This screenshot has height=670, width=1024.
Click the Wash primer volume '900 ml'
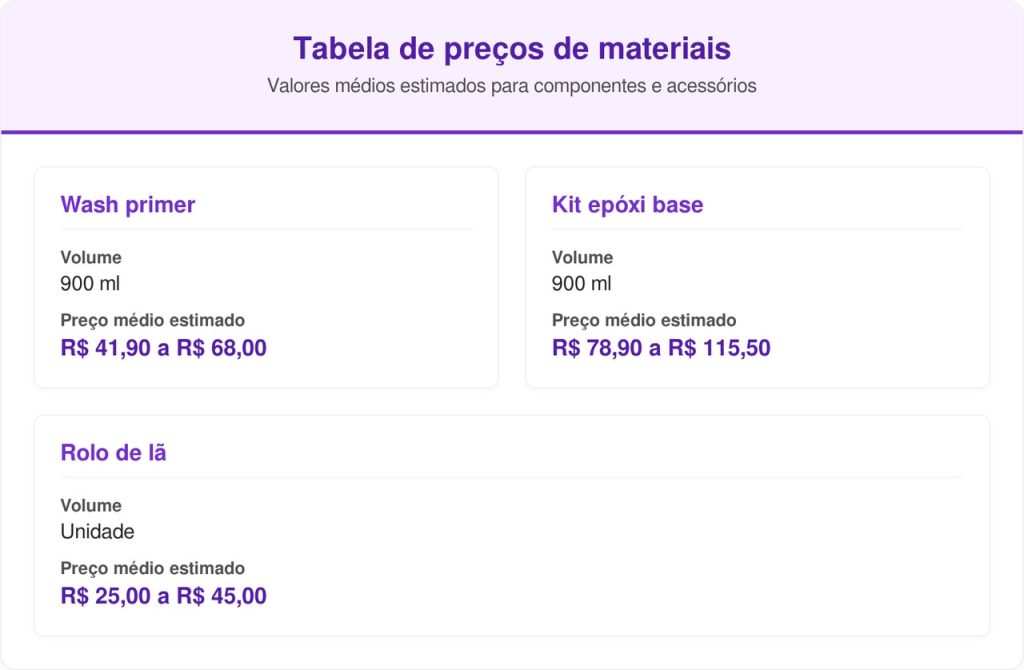(90, 284)
